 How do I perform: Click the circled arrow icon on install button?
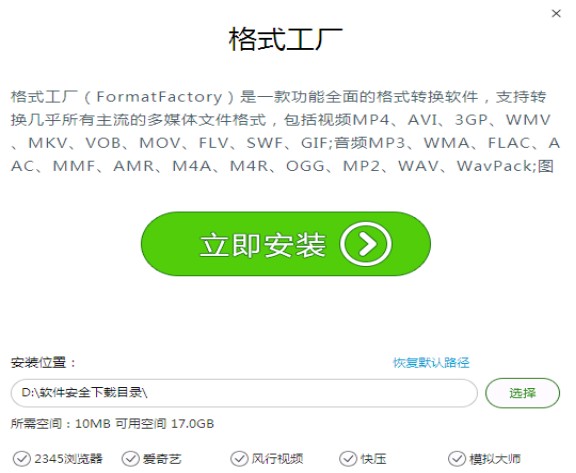click(366, 244)
